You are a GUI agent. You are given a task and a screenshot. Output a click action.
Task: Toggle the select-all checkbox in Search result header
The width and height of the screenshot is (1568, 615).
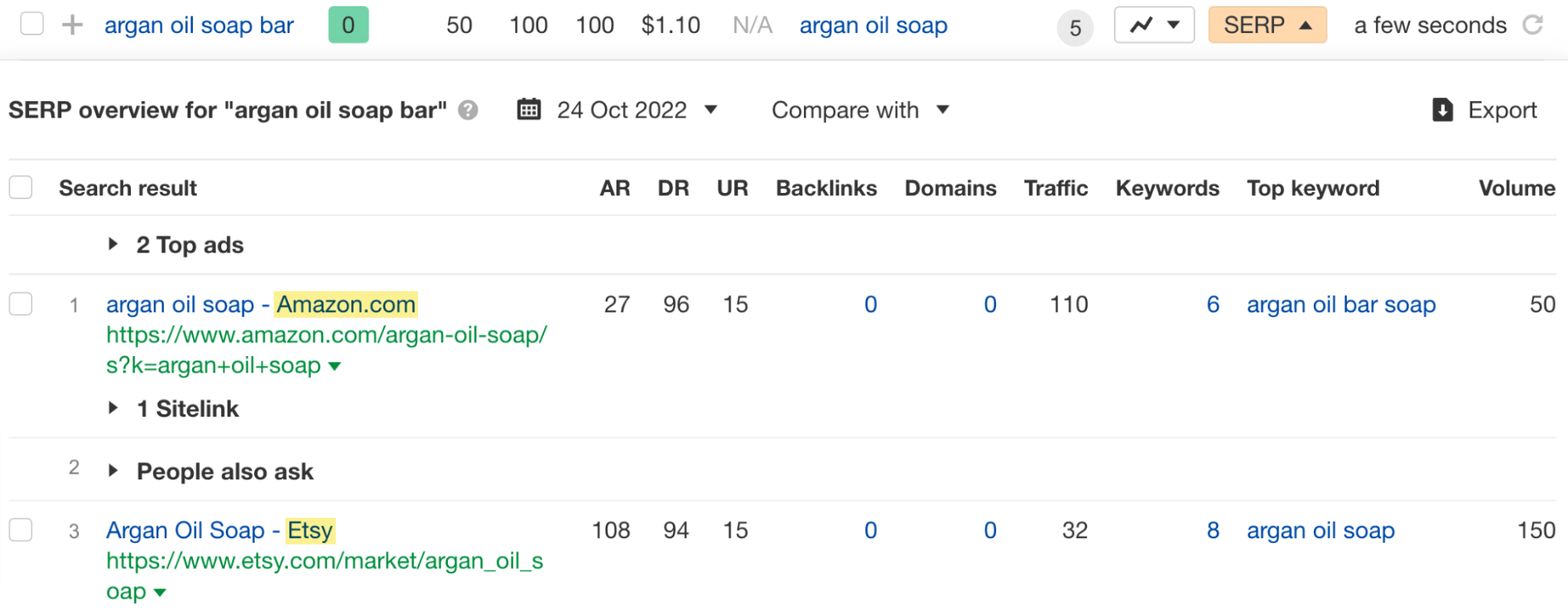(x=20, y=187)
